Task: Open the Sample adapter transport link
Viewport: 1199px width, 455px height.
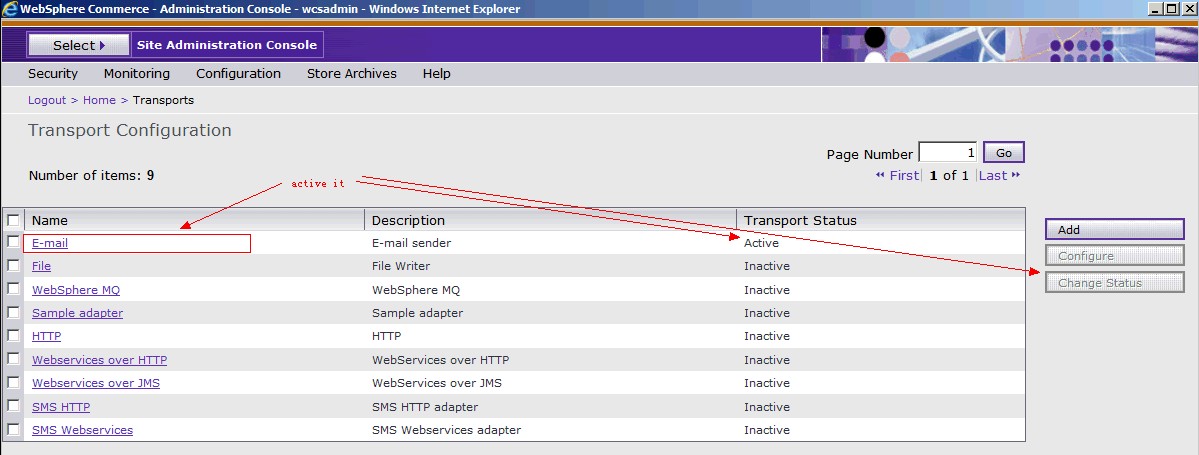Action: [x=77, y=313]
